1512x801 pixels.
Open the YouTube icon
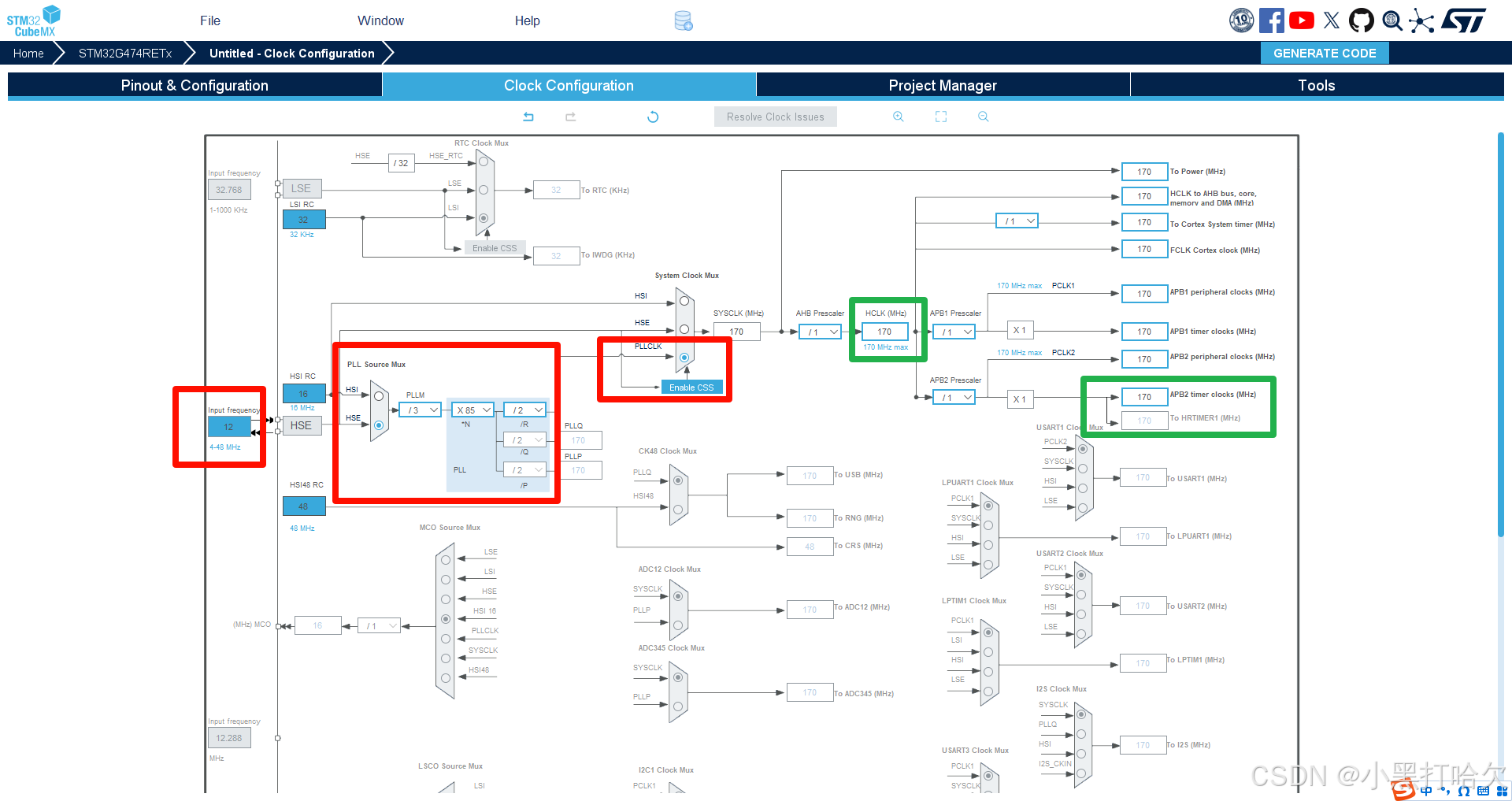pyautogui.click(x=1302, y=20)
